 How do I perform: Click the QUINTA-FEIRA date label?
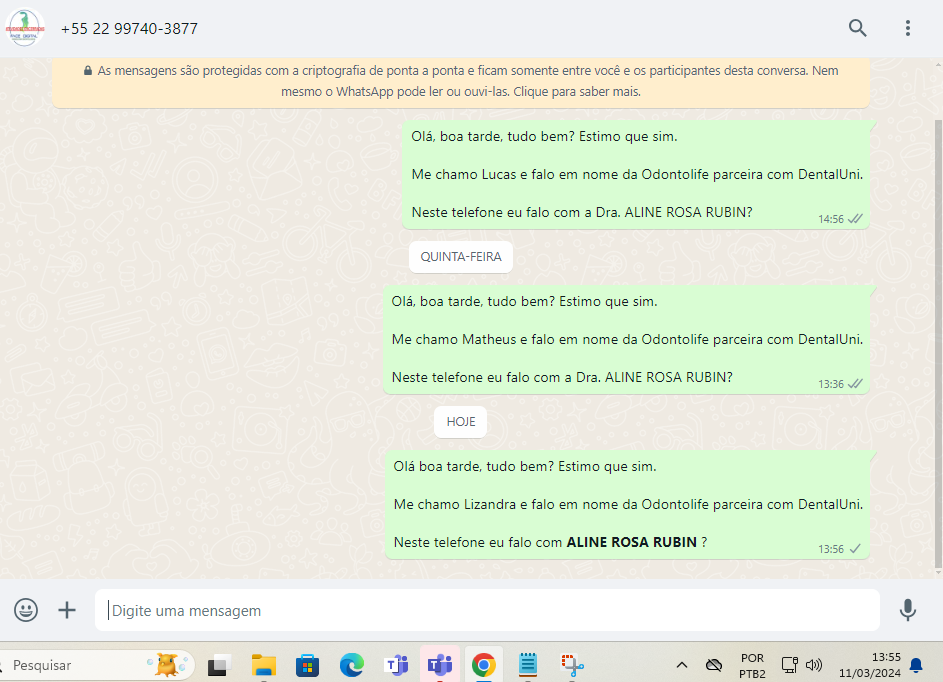pos(461,257)
